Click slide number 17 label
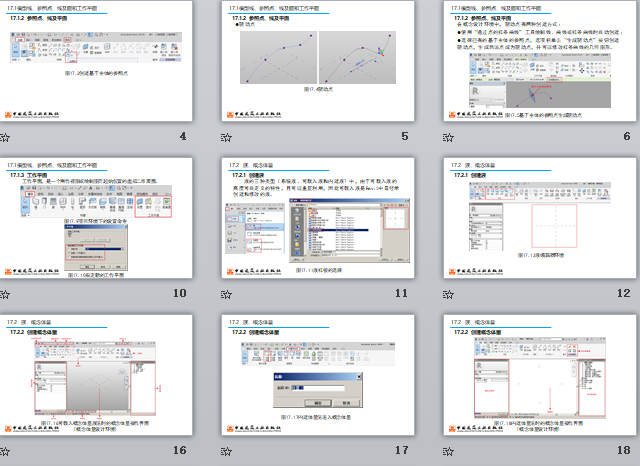Image resolution: width=640 pixels, height=466 pixels. pyautogui.click(x=402, y=450)
